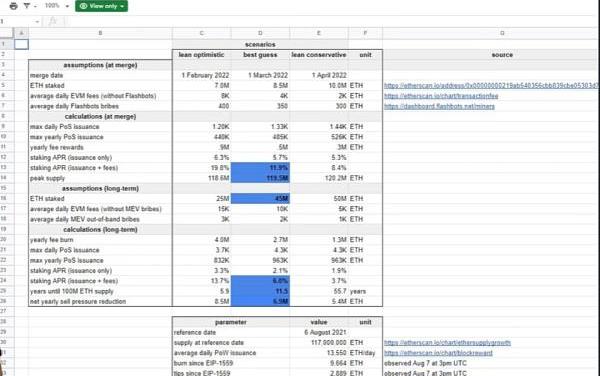
Task: Click the 117,000,000 supply value cell
Action: pos(319,343)
